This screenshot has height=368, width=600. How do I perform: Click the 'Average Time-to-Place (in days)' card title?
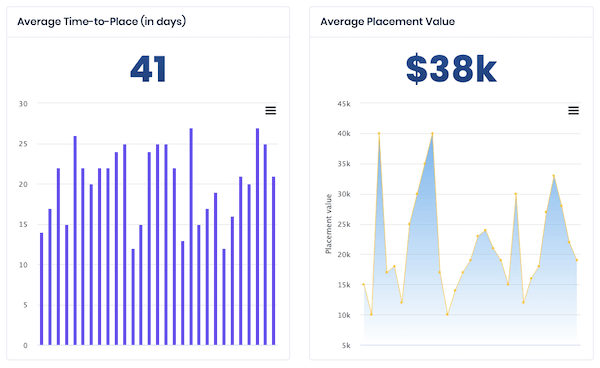101,21
